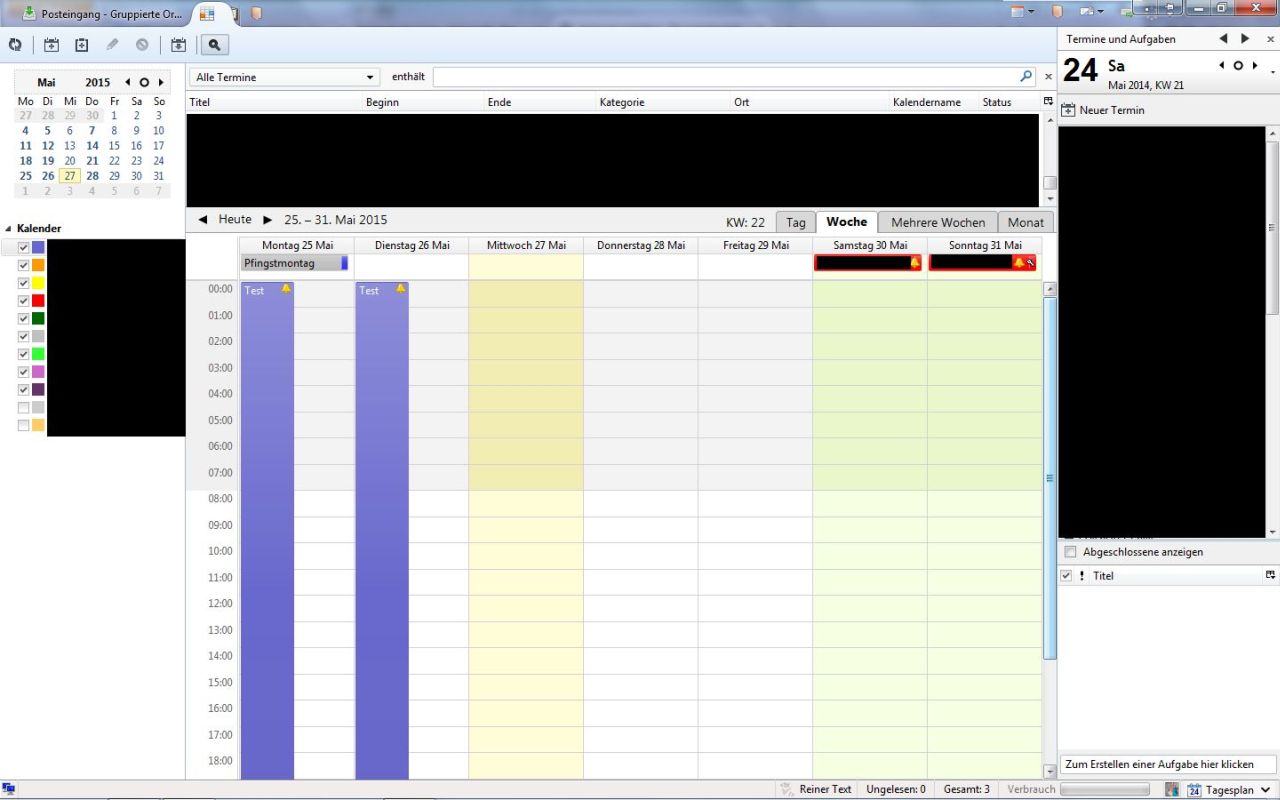Open the Tagesplan dropdown in status bar

[x=1265, y=790]
